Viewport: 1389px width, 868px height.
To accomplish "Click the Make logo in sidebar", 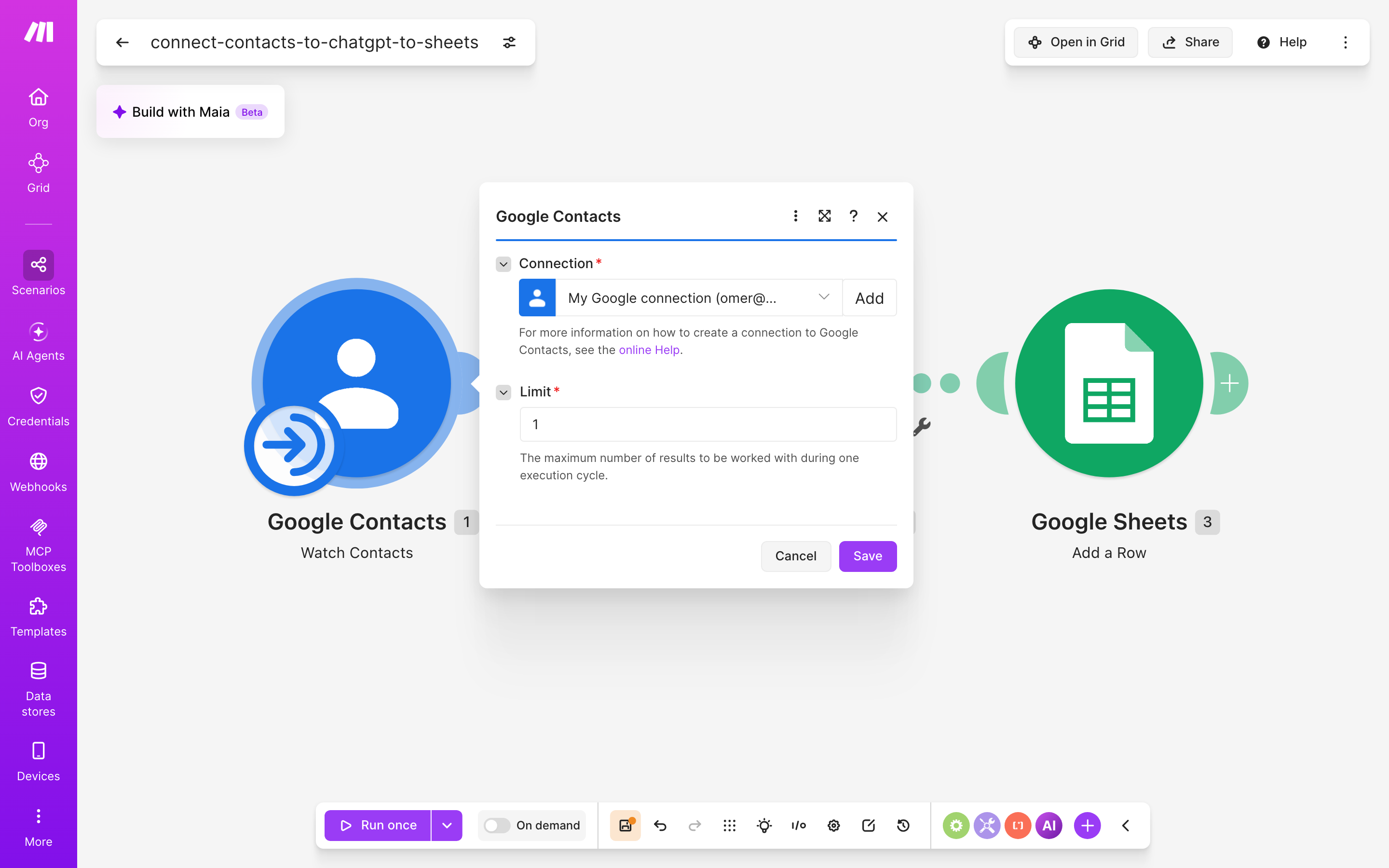I will pos(39,31).
